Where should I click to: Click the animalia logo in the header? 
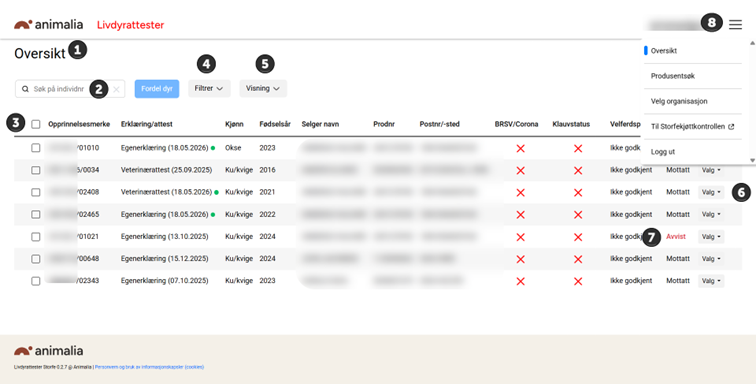click(48, 25)
